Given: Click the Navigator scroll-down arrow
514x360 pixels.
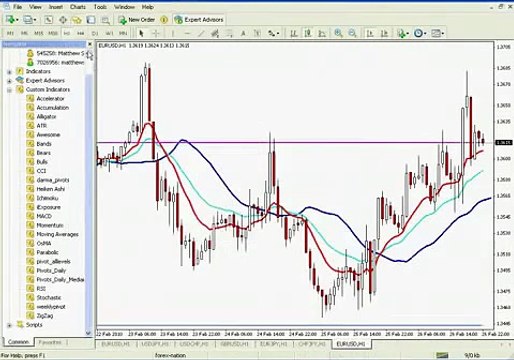Looking at the screenshot, I should point(88,332).
